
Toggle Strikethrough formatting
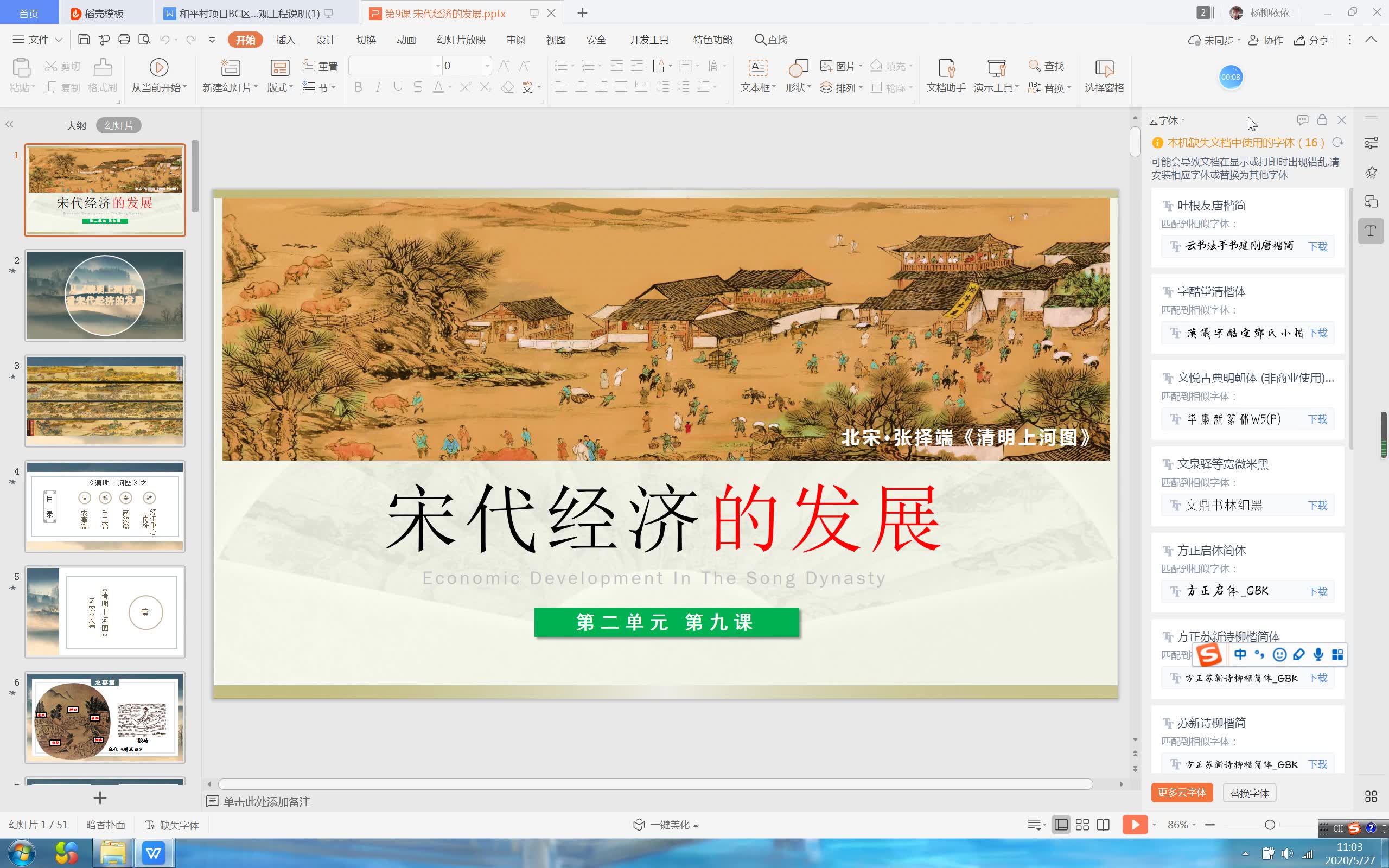pyautogui.click(x=418, y=87)
